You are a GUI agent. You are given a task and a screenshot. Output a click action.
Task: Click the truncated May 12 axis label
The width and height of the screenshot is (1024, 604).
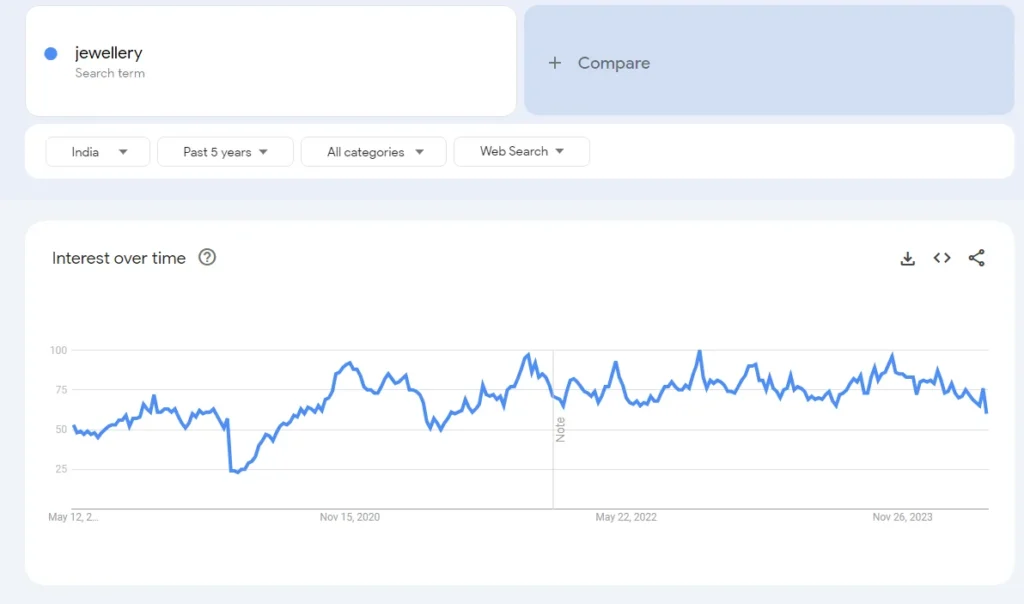(x=73, y=517)
